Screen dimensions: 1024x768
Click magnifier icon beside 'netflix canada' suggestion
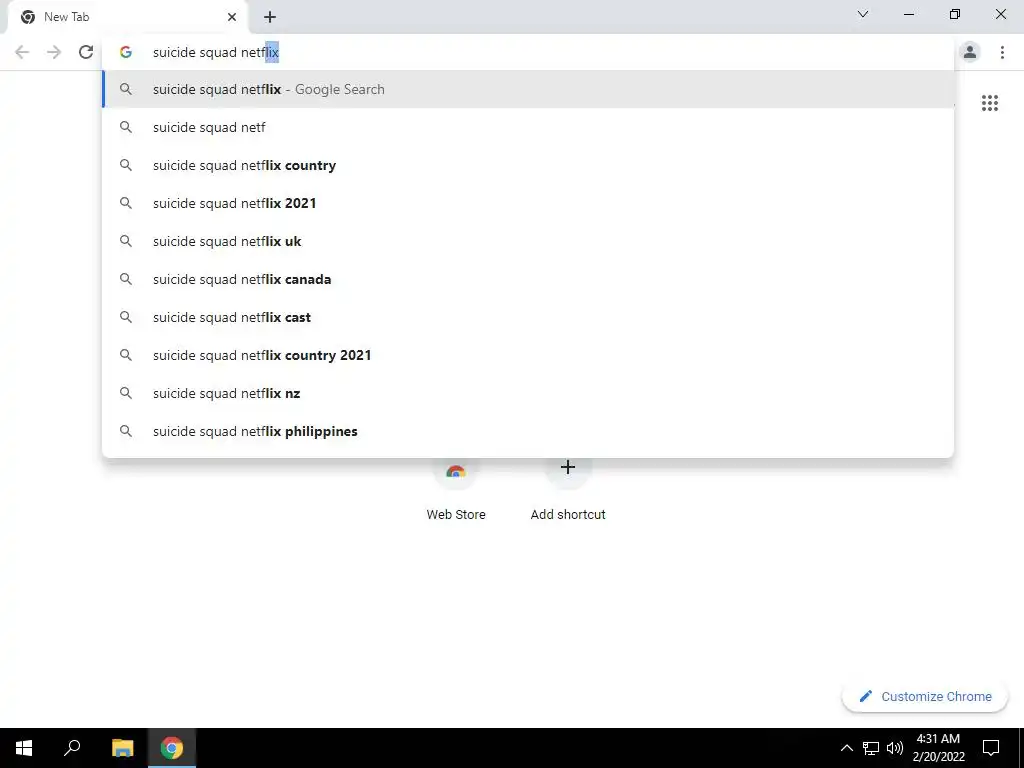[125, 279]
